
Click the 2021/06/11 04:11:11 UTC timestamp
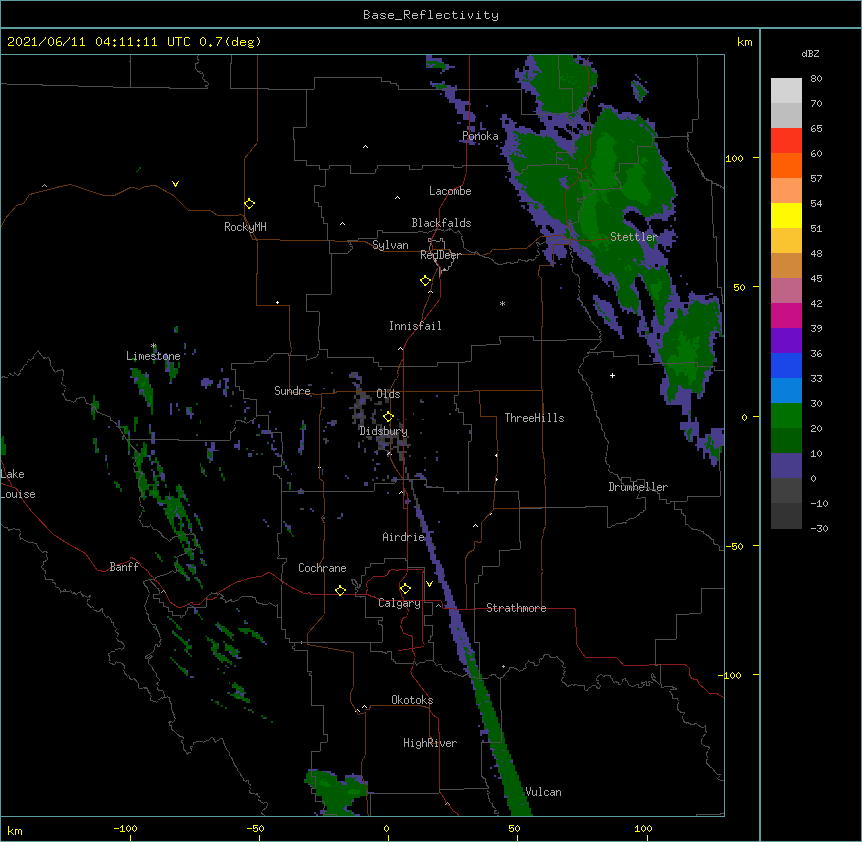coord(98,42)
